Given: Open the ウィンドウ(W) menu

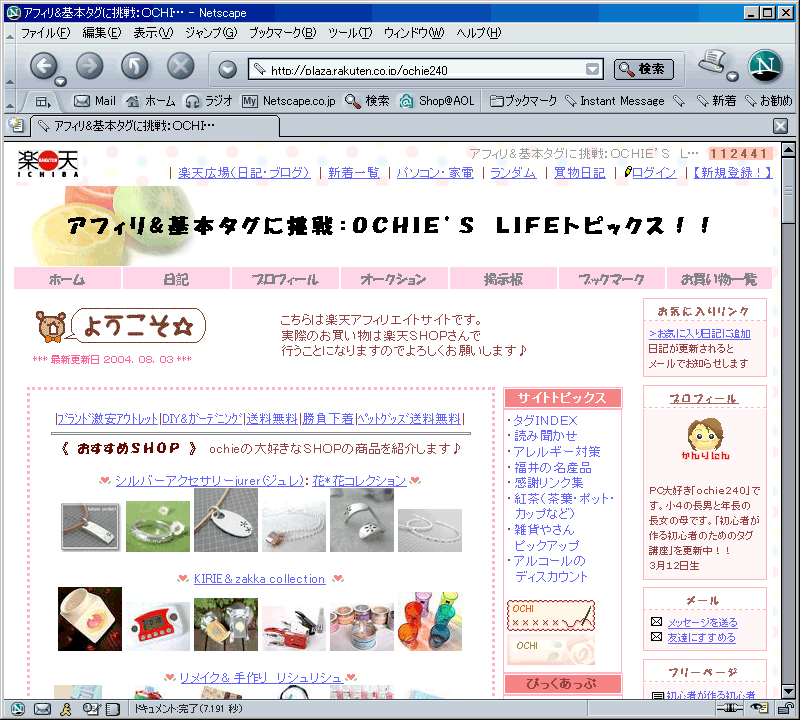Looking at the screenshot, I should pos(414,33).
